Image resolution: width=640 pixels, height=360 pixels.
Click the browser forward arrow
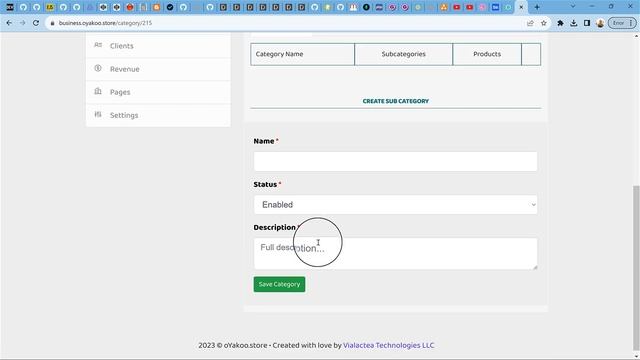click(22, 23)
